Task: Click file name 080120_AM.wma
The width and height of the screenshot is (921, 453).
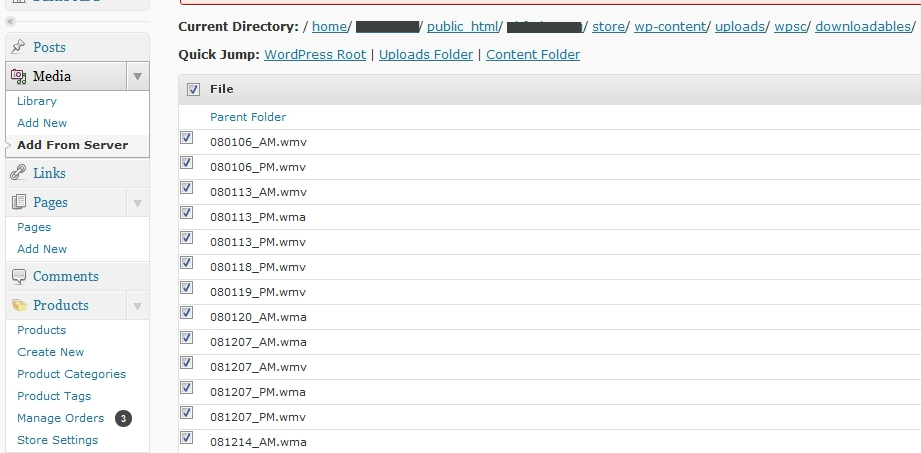Action: (258, 317)
